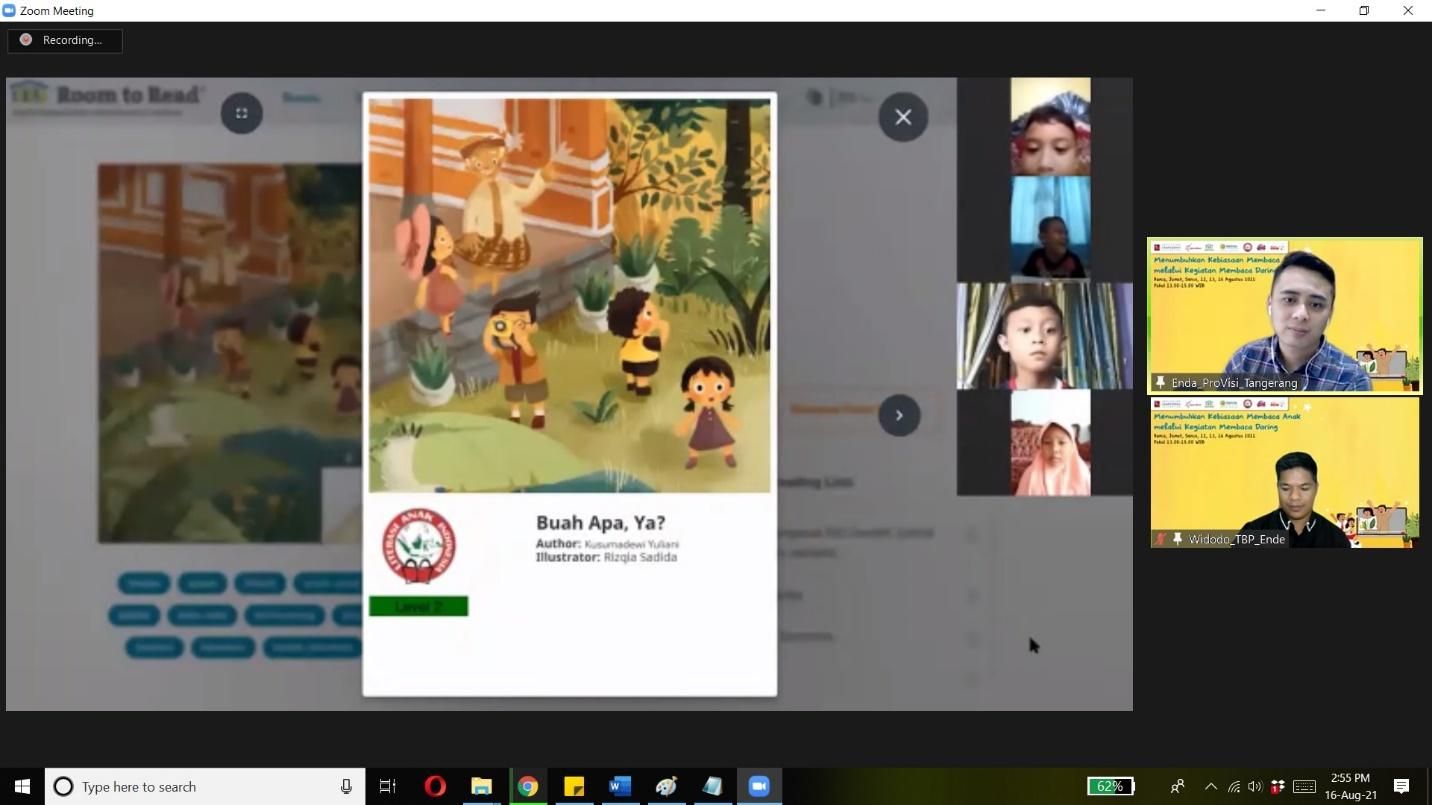1432x805 pixels.
Task: Open the touch keyboard icon in tray
Action: [1304, 787]
